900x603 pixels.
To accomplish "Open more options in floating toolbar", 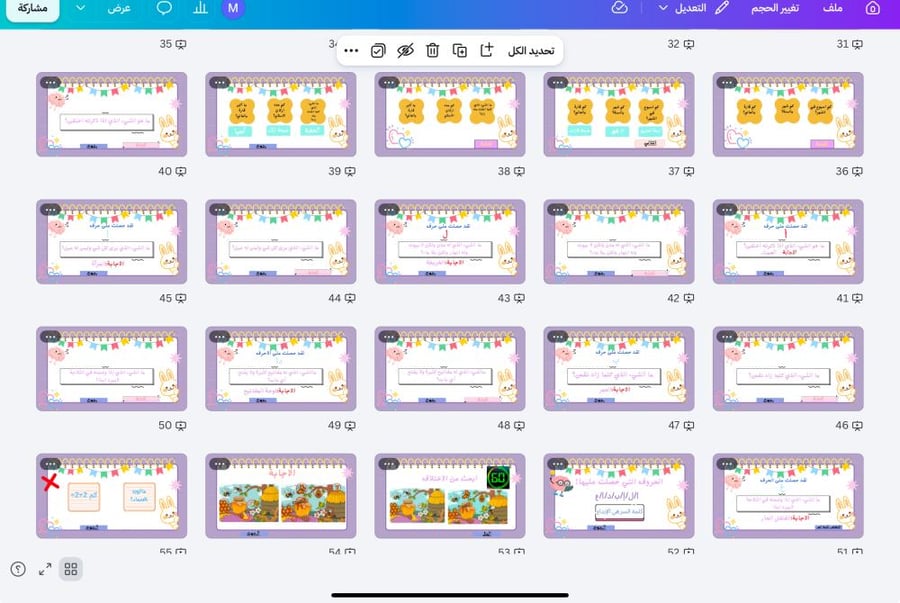I will point(351,50).
